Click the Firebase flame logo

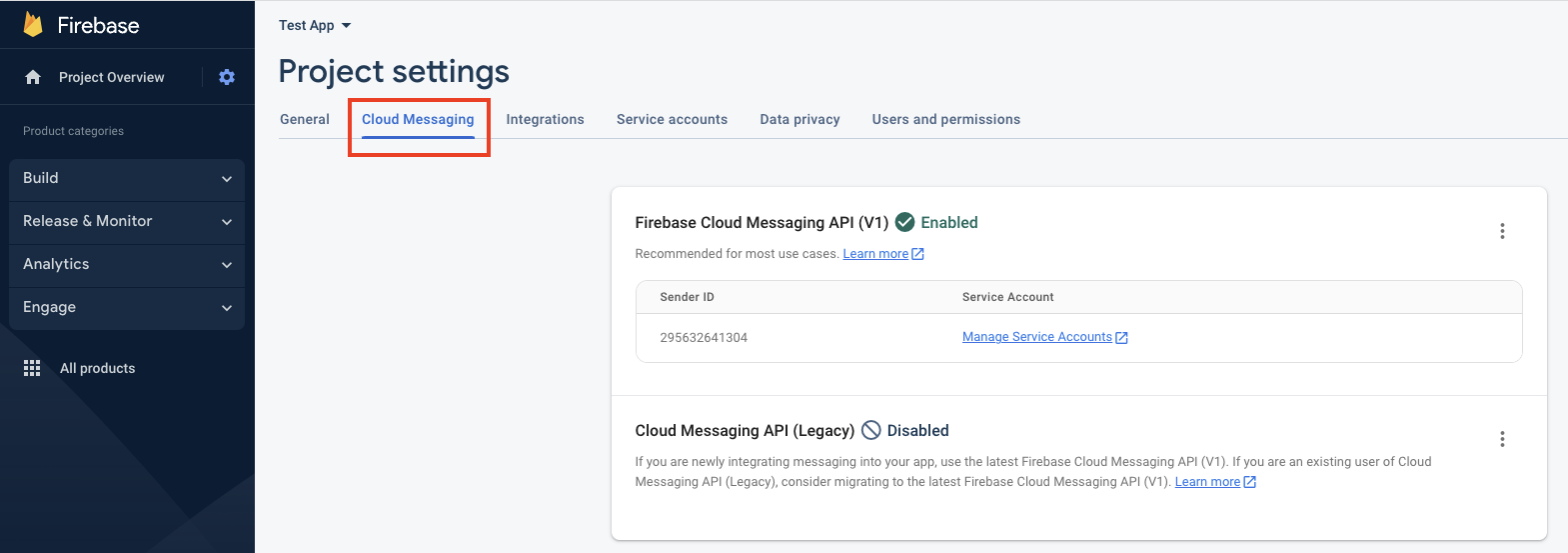coord(33,25)
